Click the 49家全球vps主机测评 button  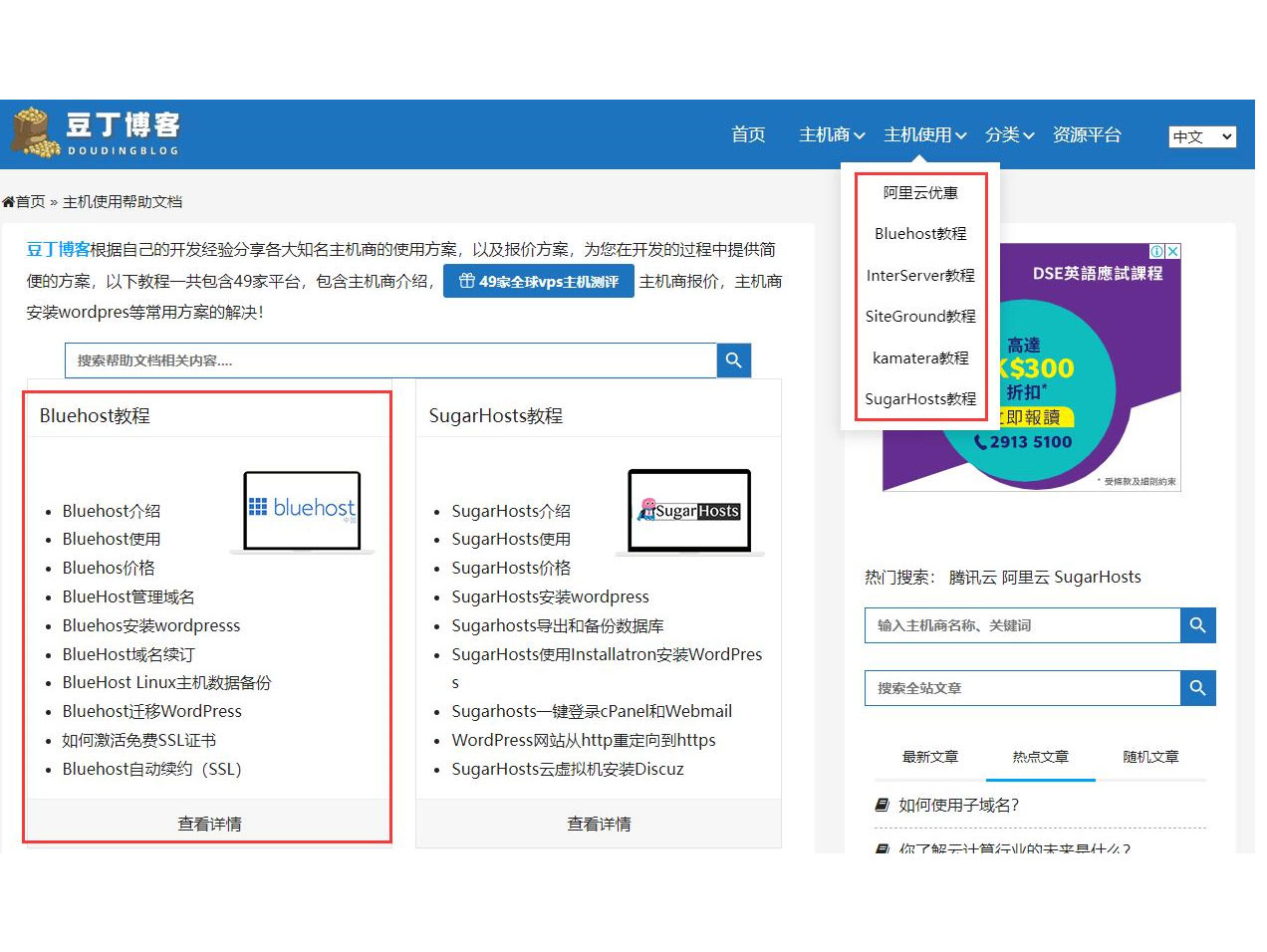point(539,282)
